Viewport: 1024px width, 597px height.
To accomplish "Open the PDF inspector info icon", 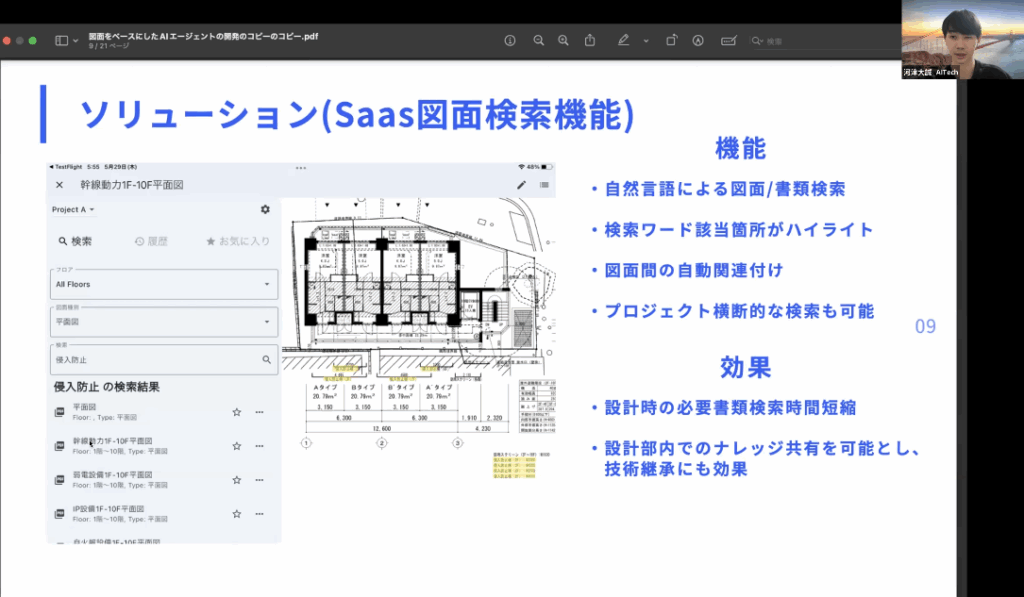I will 510,40.
